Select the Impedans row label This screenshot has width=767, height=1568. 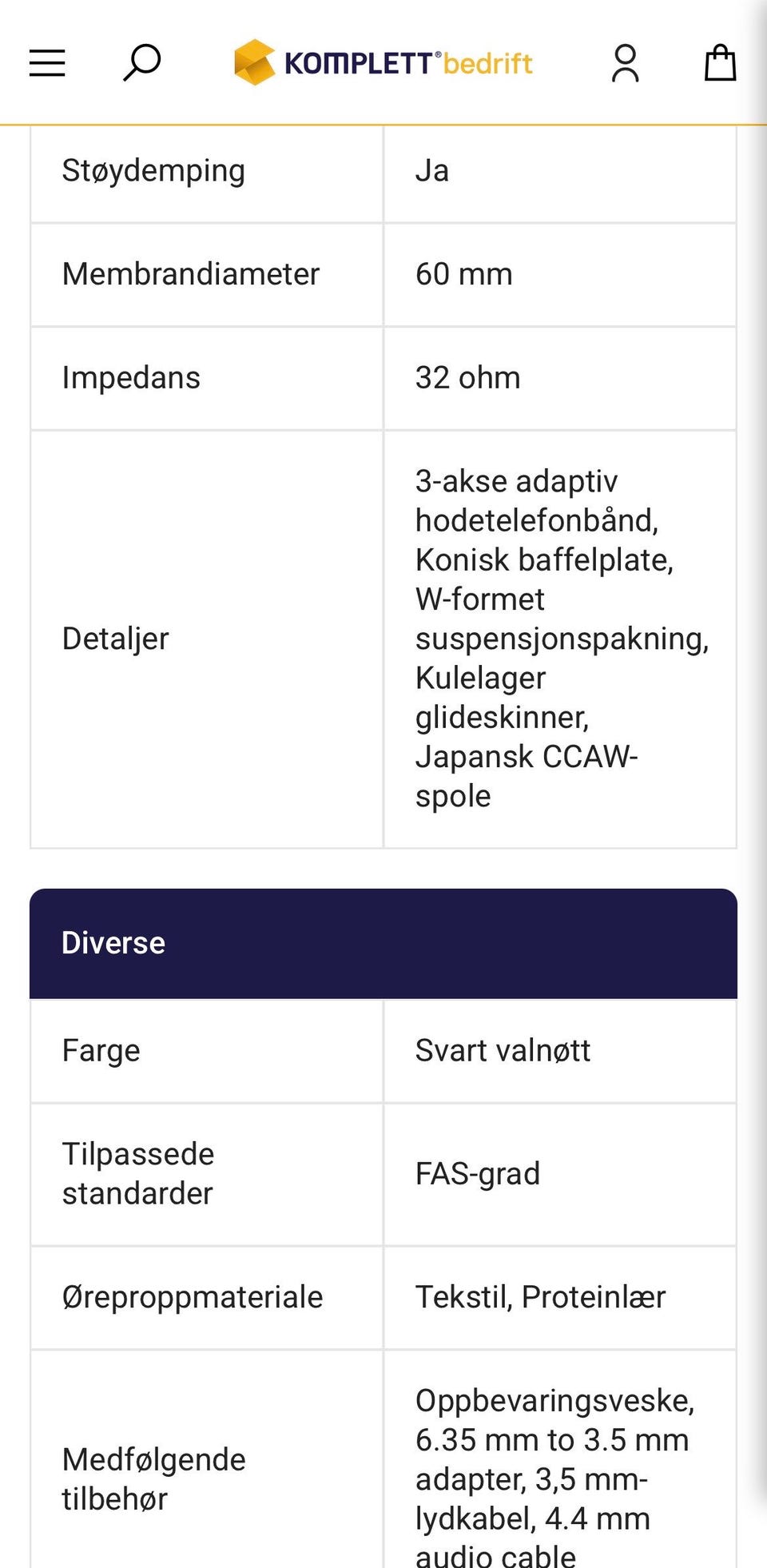point(131,378)
